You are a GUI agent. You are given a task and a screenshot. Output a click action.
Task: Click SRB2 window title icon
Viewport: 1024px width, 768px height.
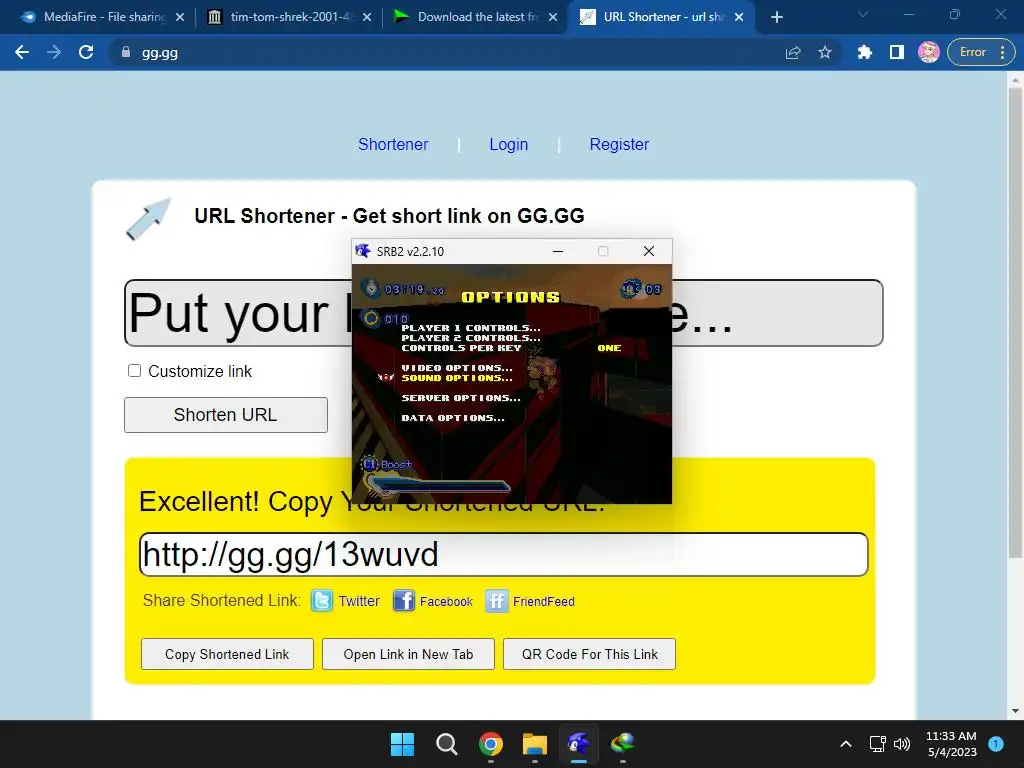pos(363,251)
